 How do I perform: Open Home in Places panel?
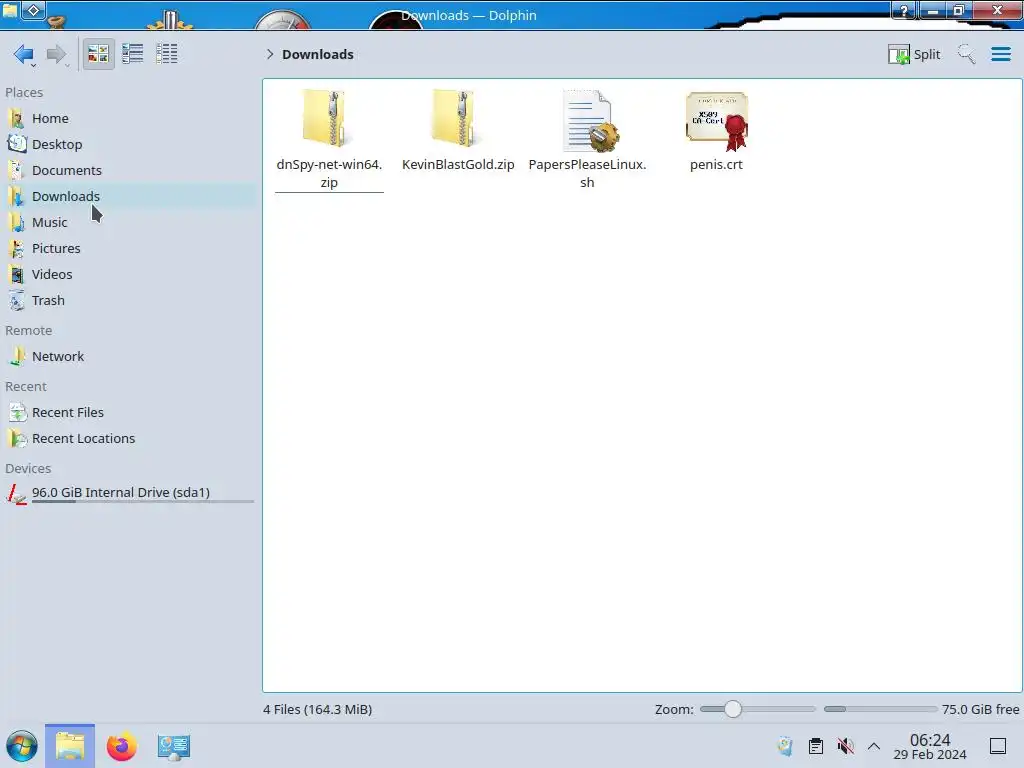pyautogui.click(x=129, y=118)
